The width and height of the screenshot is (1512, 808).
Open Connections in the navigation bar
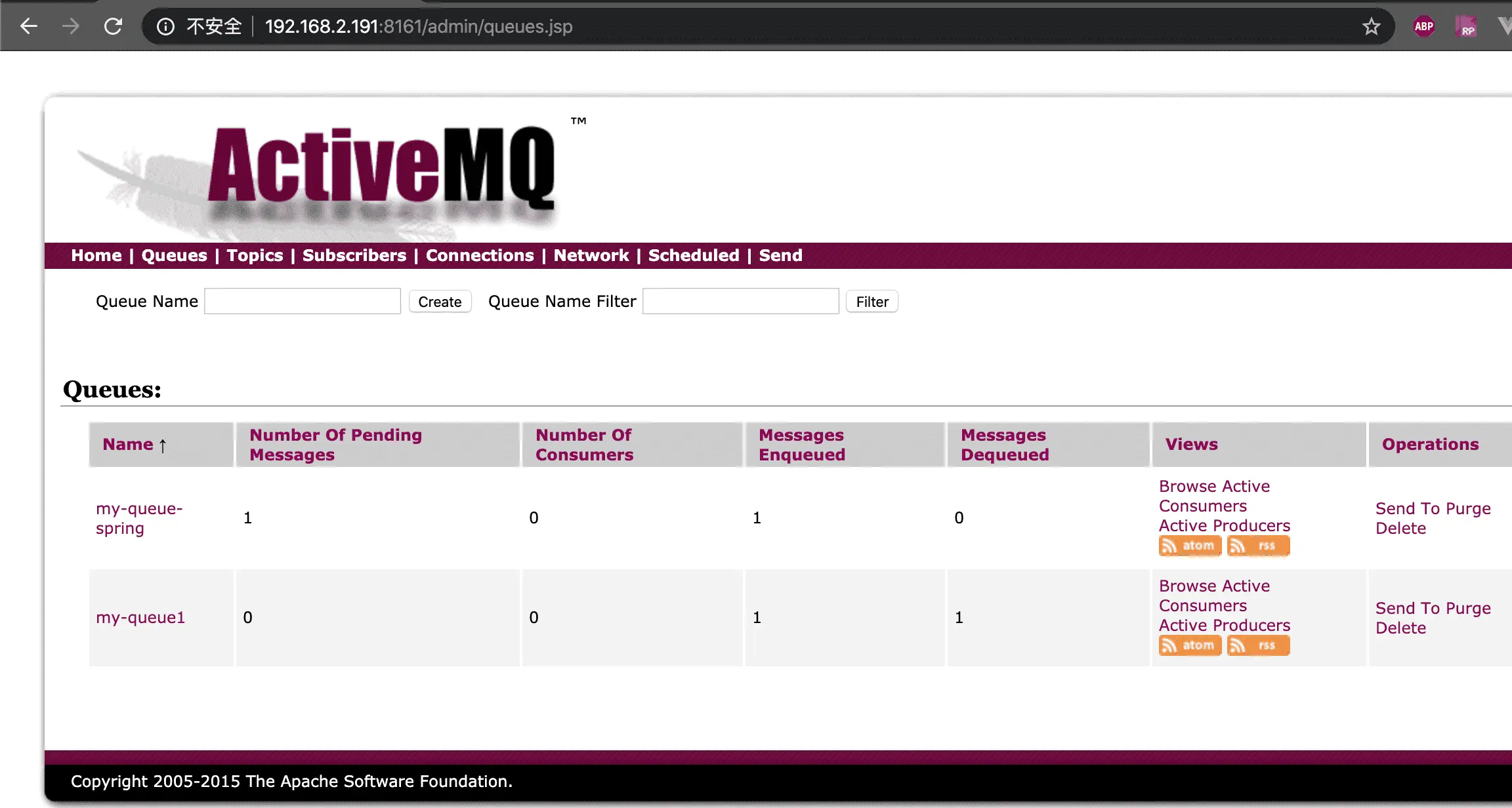click(x=480, y=255)
